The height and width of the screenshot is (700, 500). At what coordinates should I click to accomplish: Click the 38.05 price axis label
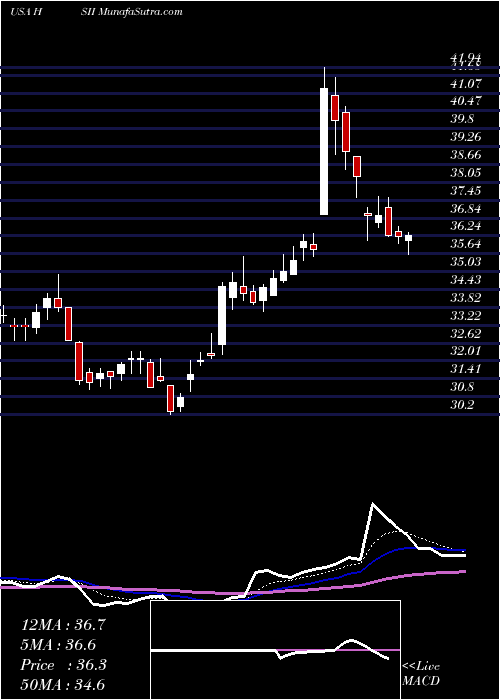465,173
